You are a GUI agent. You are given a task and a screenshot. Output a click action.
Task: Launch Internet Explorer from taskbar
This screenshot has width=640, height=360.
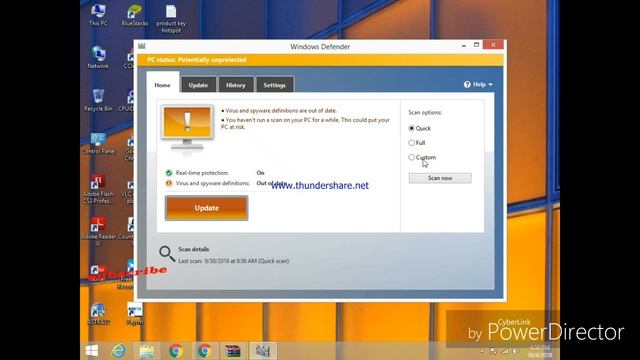119,351
